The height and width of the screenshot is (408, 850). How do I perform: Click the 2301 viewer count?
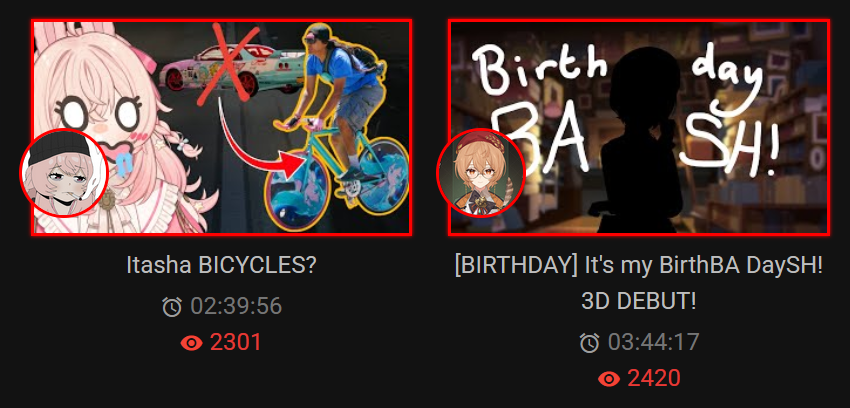235,342
